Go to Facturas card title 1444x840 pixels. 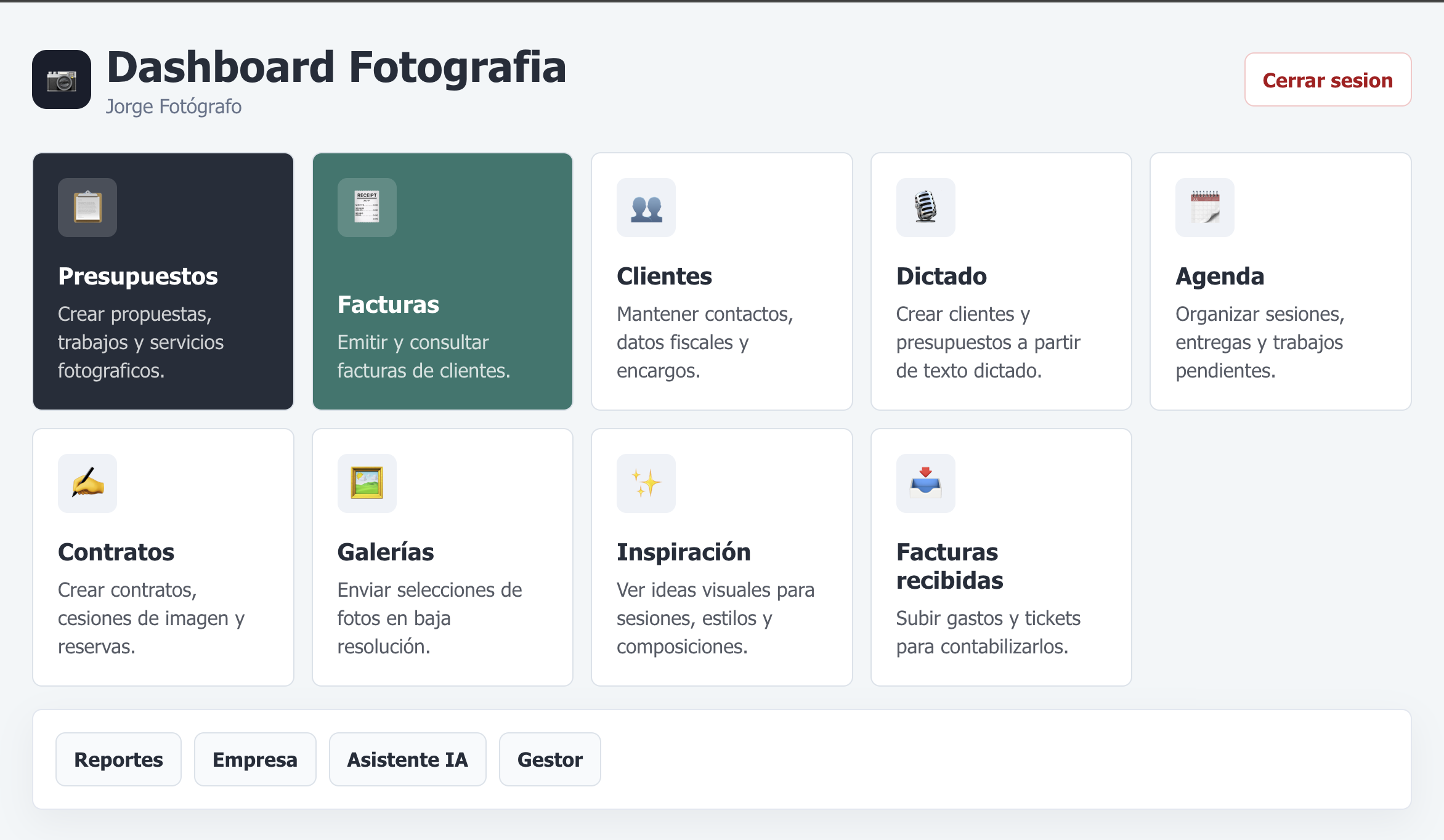pos(388,304)
